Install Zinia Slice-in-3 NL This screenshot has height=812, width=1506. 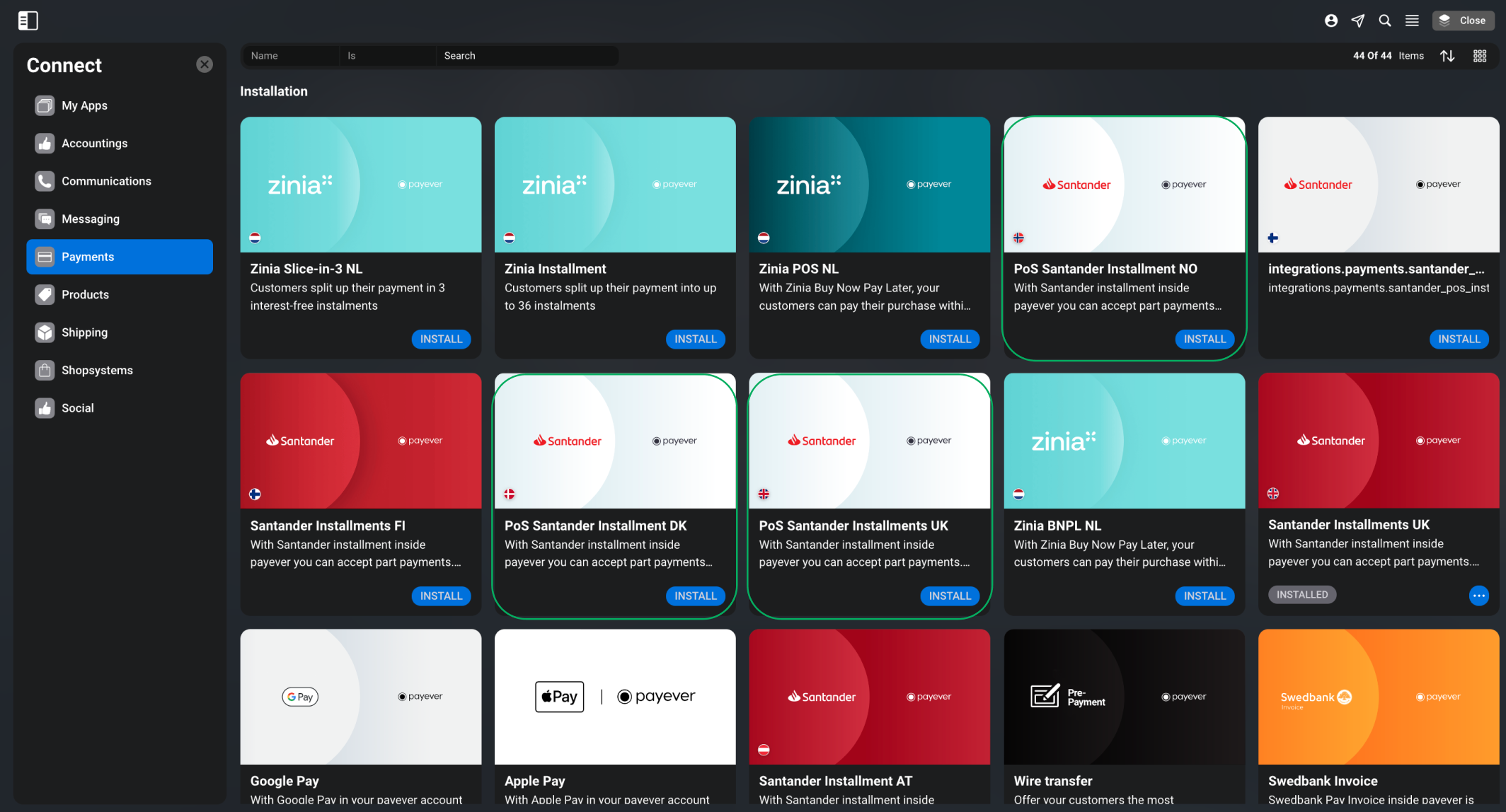(x=441, y=340)
